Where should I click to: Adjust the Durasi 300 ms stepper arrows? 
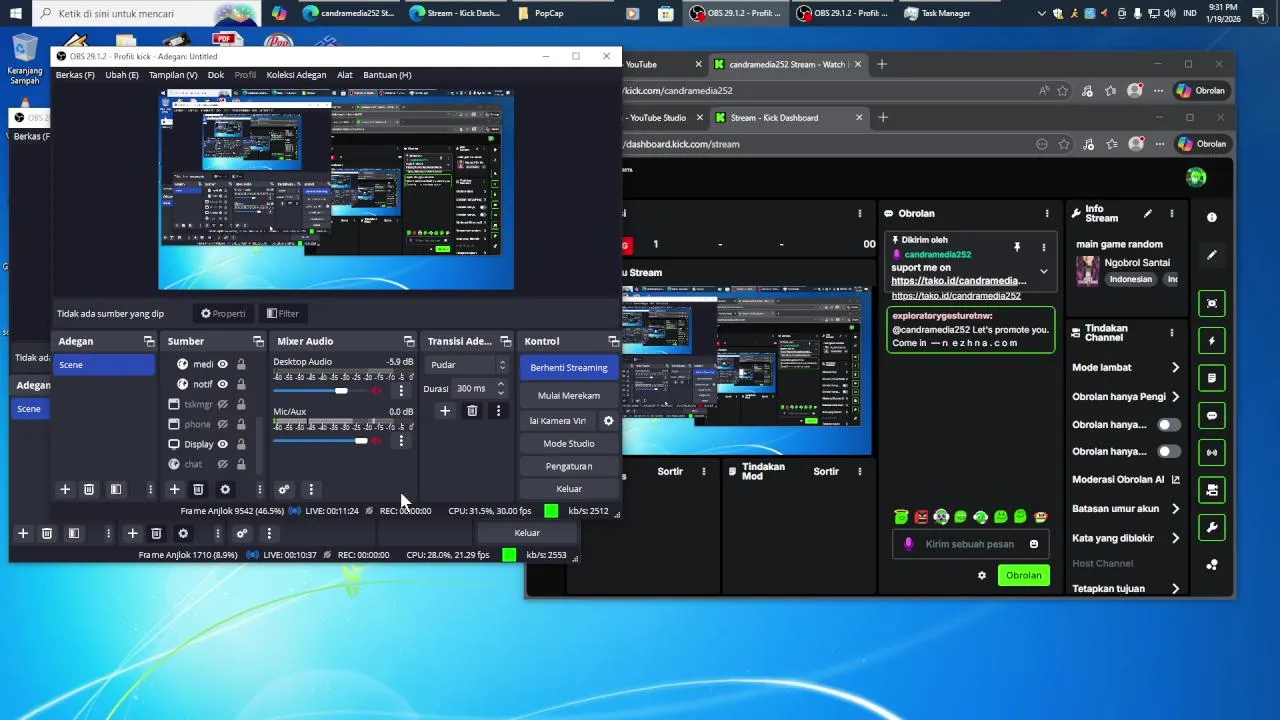tap(501, 388)
